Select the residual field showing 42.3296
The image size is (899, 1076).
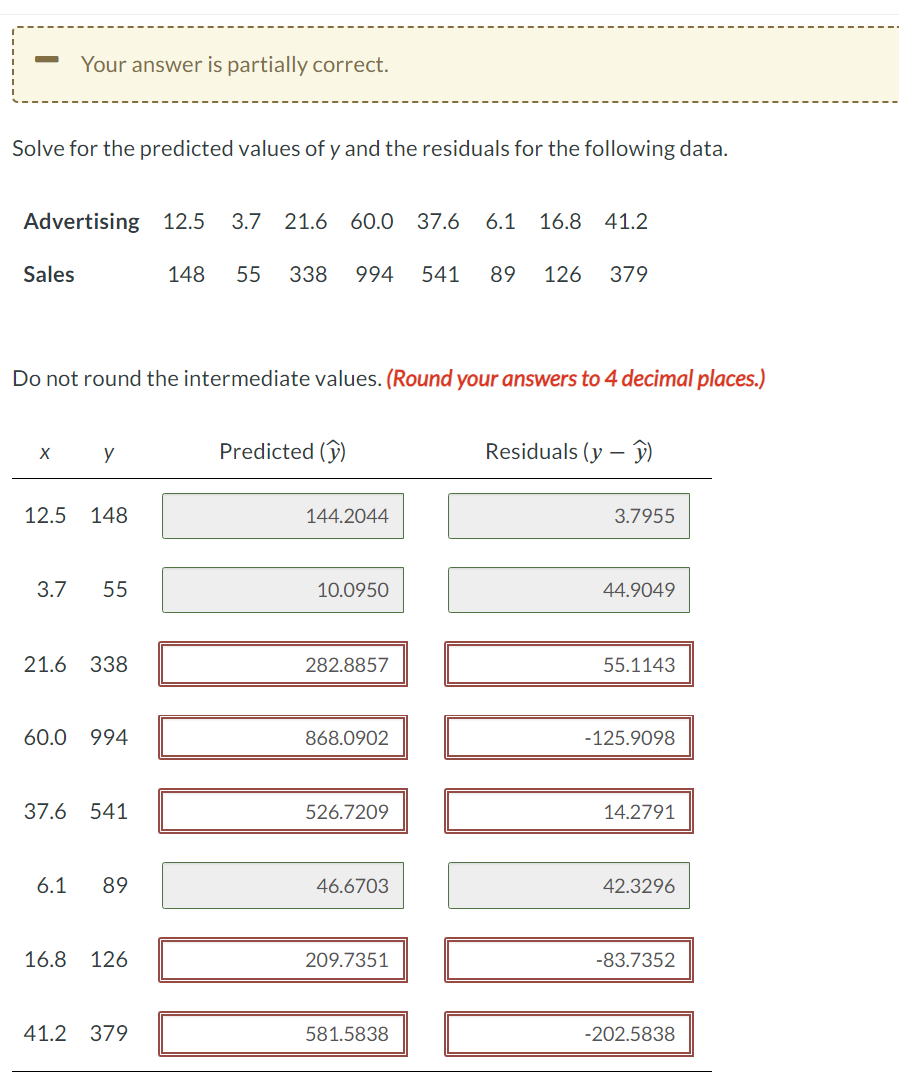click(569, 886)
